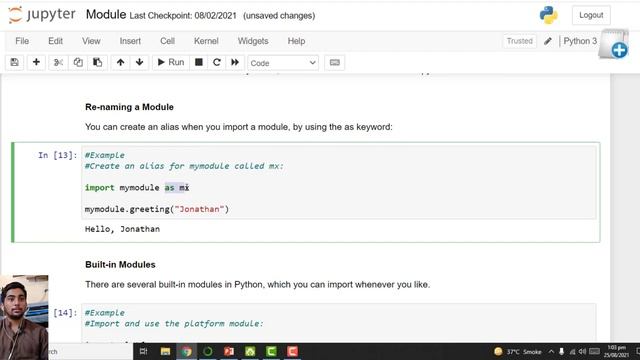Interrupt the kernel with stop icon

click(199, 62)
